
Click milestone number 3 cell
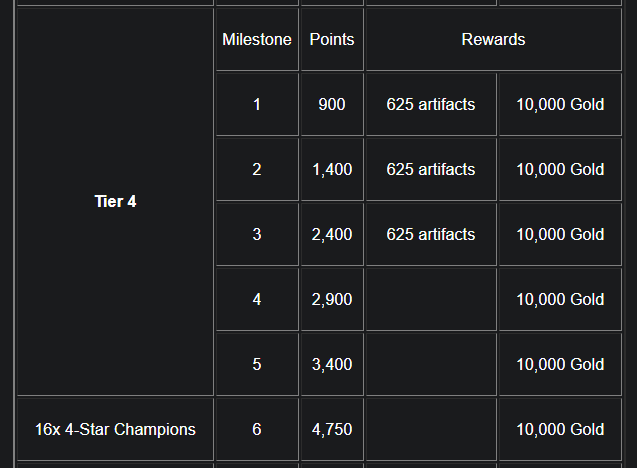tap(257, 234)
